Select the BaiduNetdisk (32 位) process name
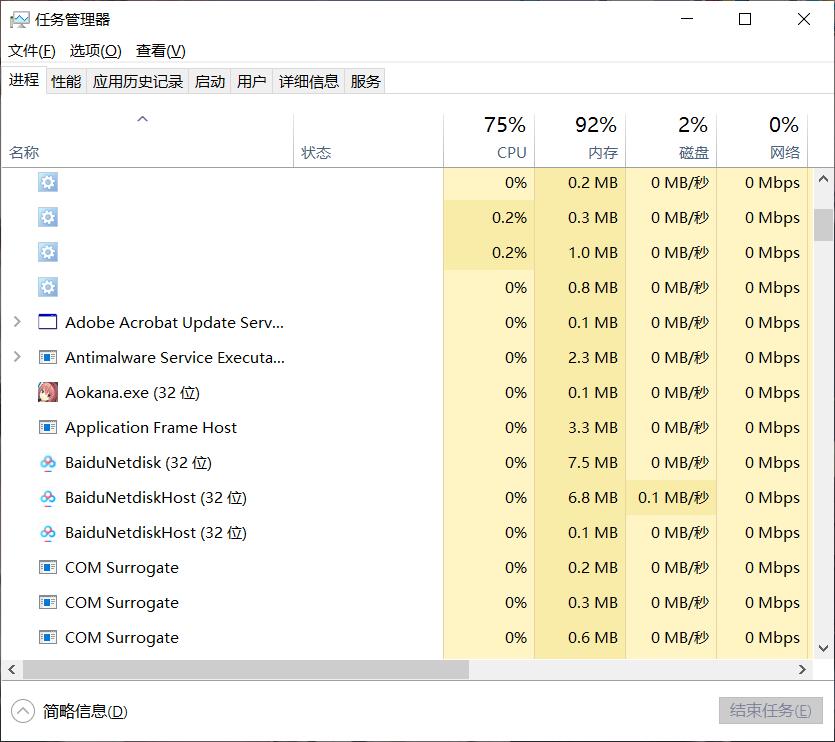The image size is (835, 742). tap(138, 462)
